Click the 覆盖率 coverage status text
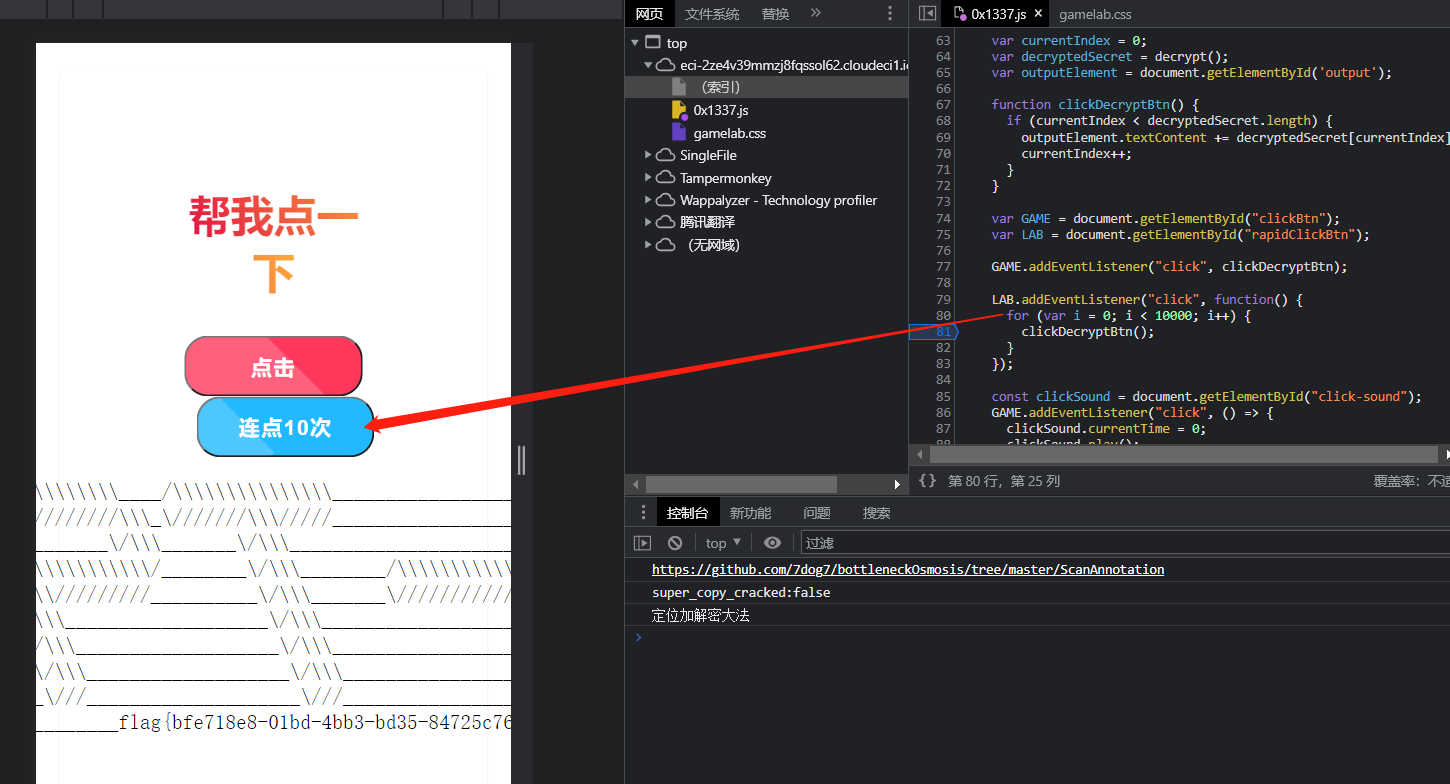Viewport: 1450px width, 784px height. [1411, 481]
